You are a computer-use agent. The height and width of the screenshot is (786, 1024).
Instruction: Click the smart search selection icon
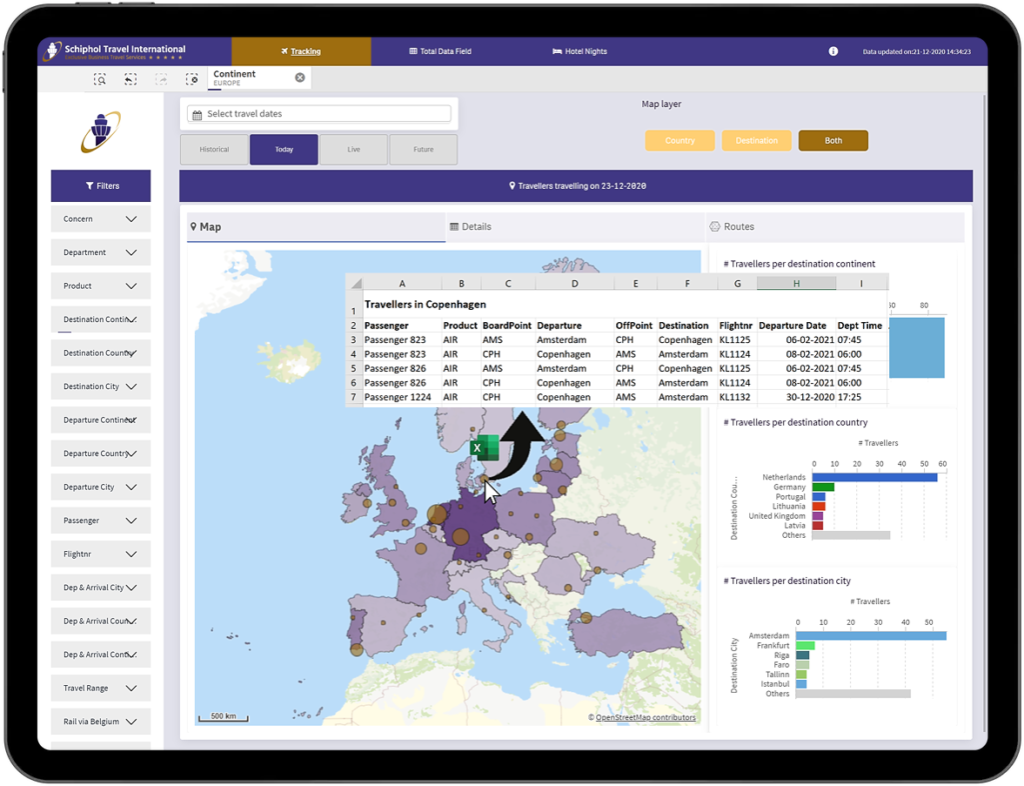click(100, 79)
